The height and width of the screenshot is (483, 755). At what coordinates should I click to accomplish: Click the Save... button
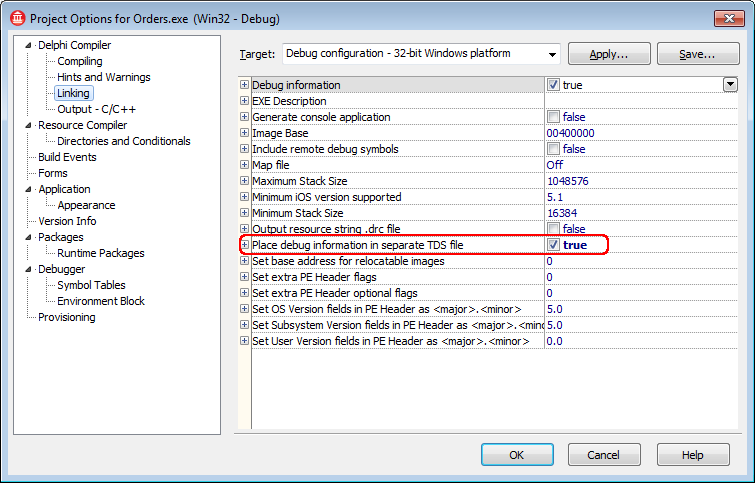click(x=696, y=53)
